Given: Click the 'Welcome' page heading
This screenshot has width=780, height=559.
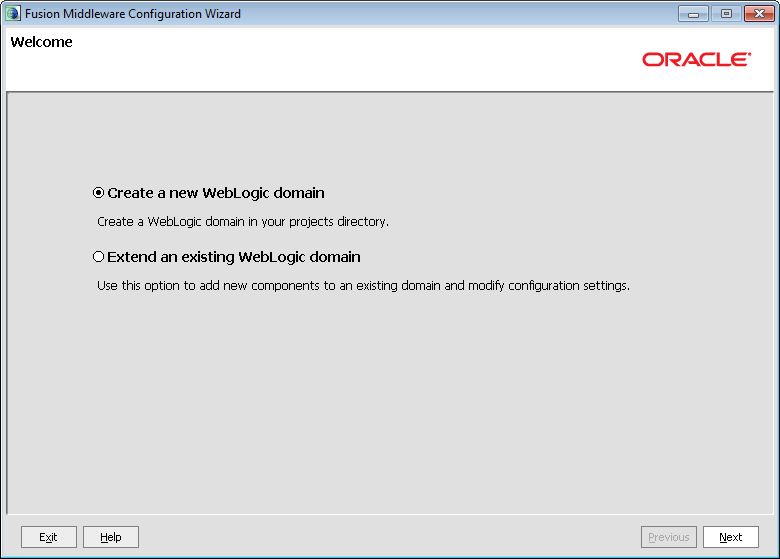Looking at the screenshot, I should click(41, 42).
